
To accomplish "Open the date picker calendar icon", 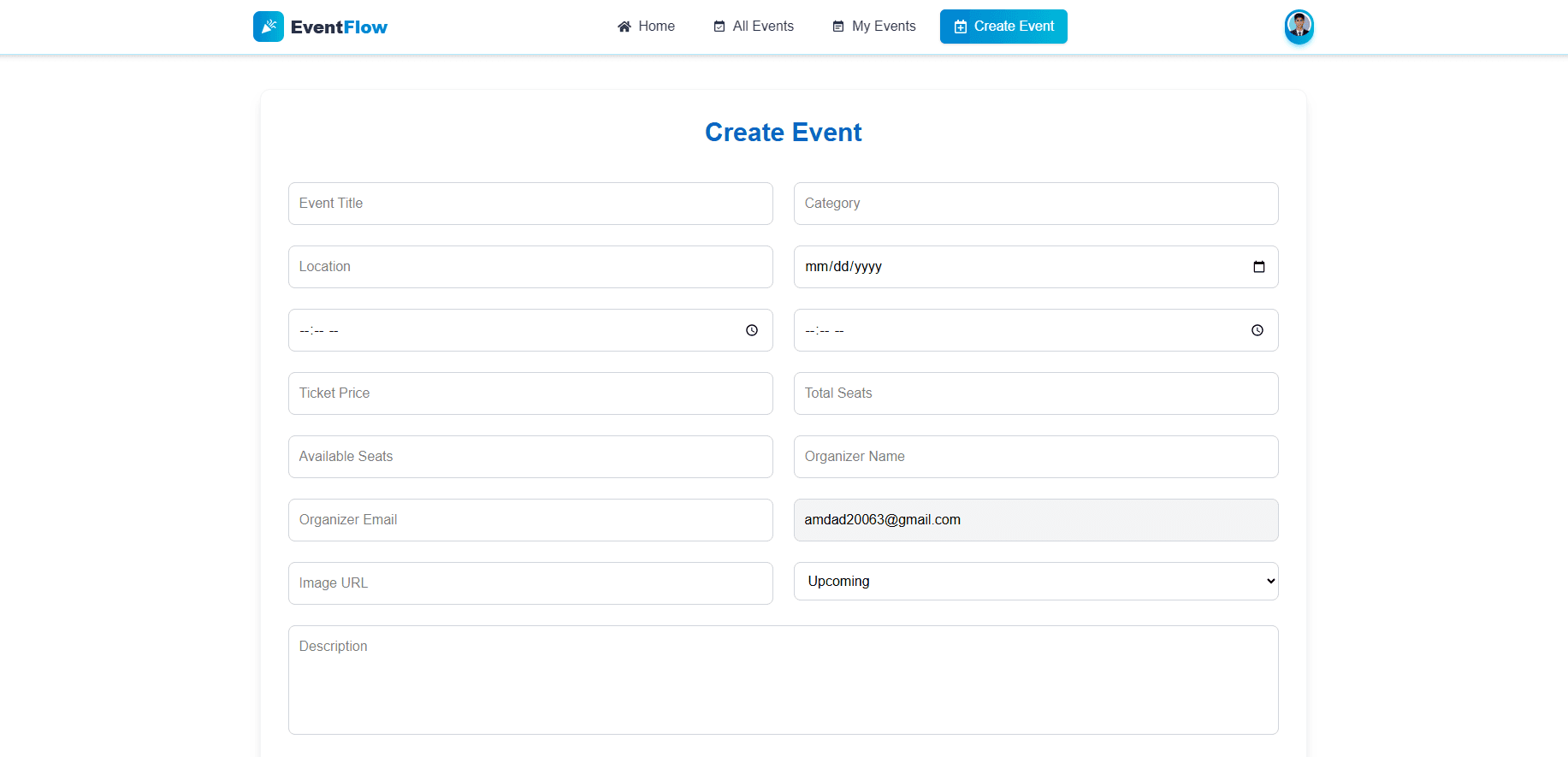I will click(x=1258, y=267).
